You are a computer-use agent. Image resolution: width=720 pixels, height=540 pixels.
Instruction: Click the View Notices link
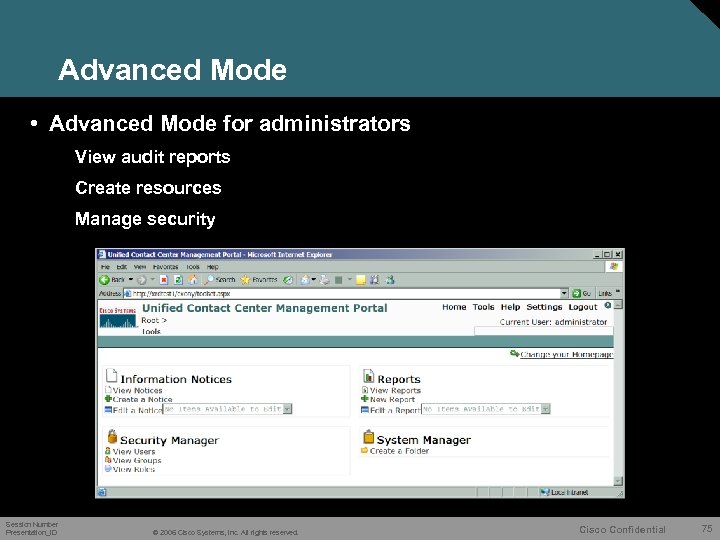click(137, 390)
